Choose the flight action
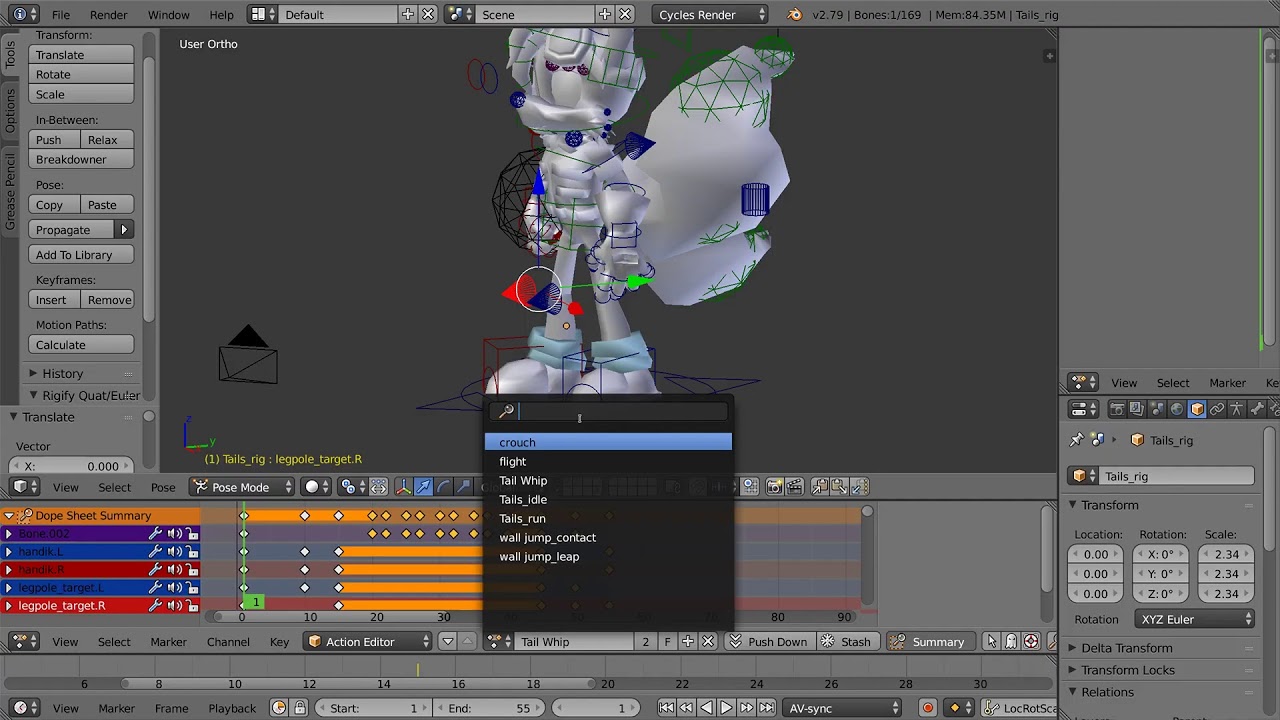 pos(608,461)
